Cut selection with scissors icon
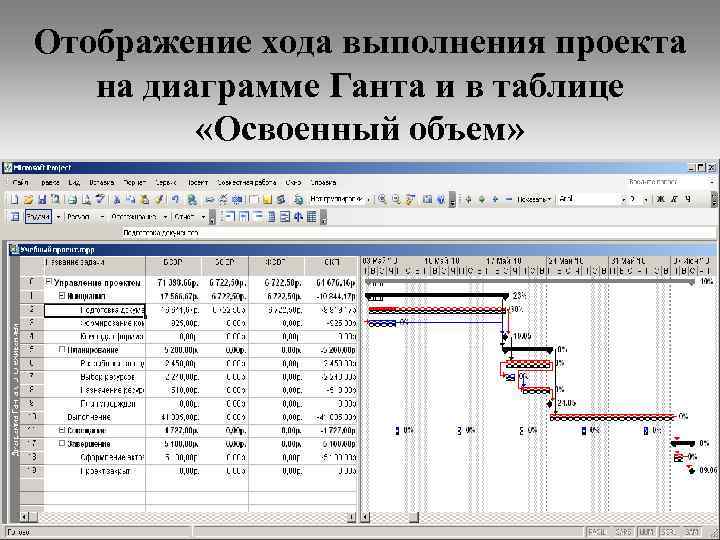This screenshot has width=720, height=540. click(117, 199)
